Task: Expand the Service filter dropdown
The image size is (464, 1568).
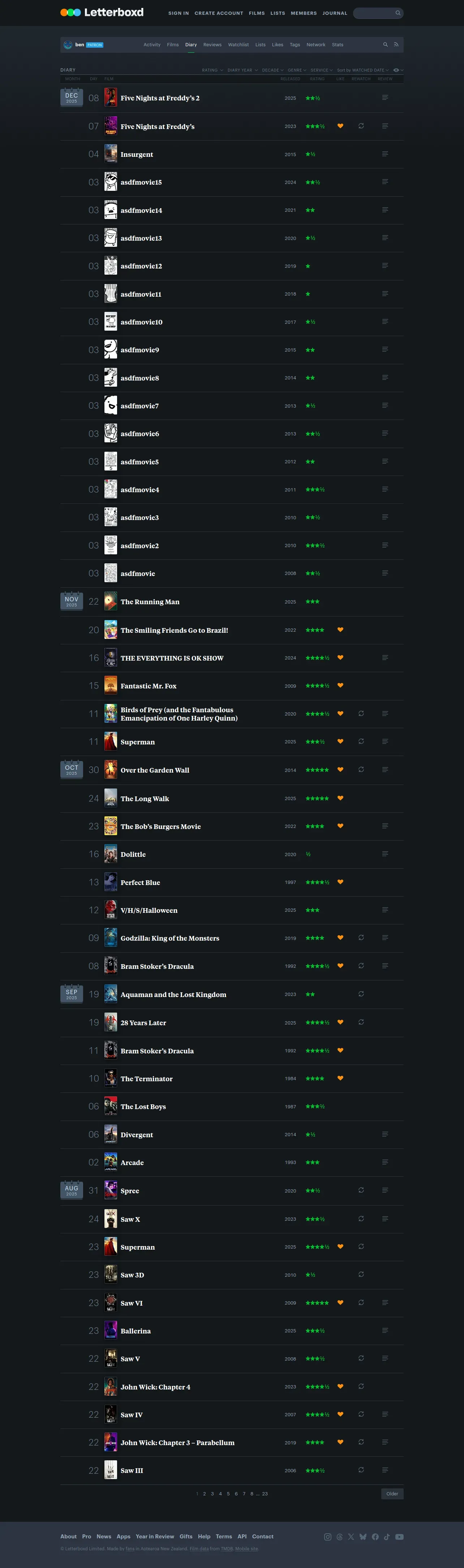Action: click(x=322, y=70)
